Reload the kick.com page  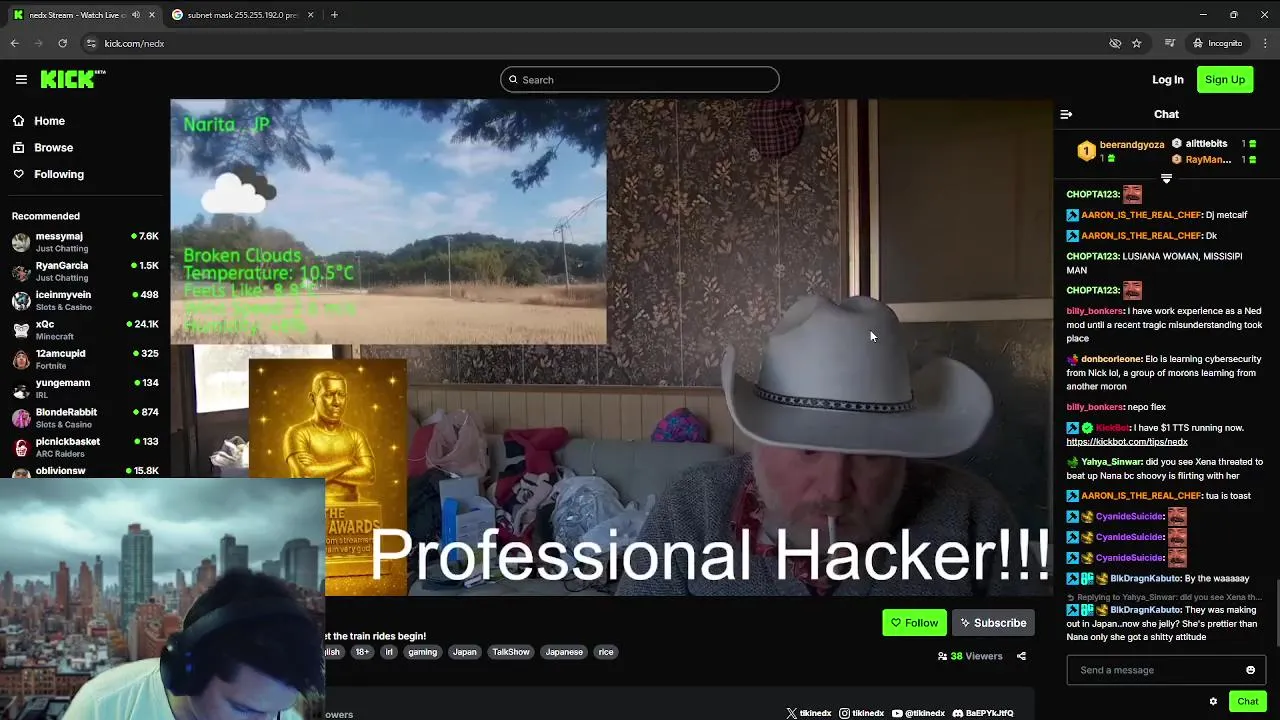[62, 43]
